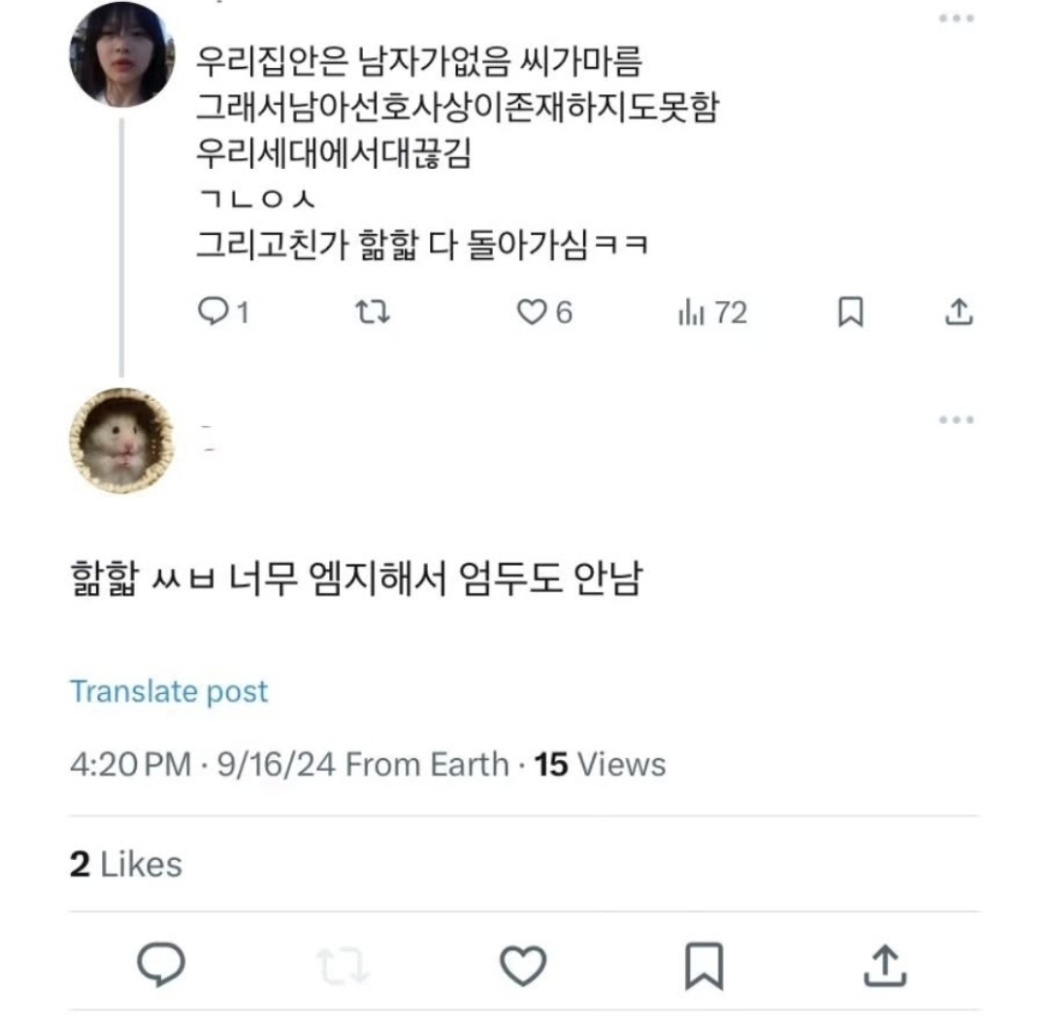The width and height of the screenshot is (1048, 1024).
Task: Open the 2 Likes list
Action: [x=126, y=864]
